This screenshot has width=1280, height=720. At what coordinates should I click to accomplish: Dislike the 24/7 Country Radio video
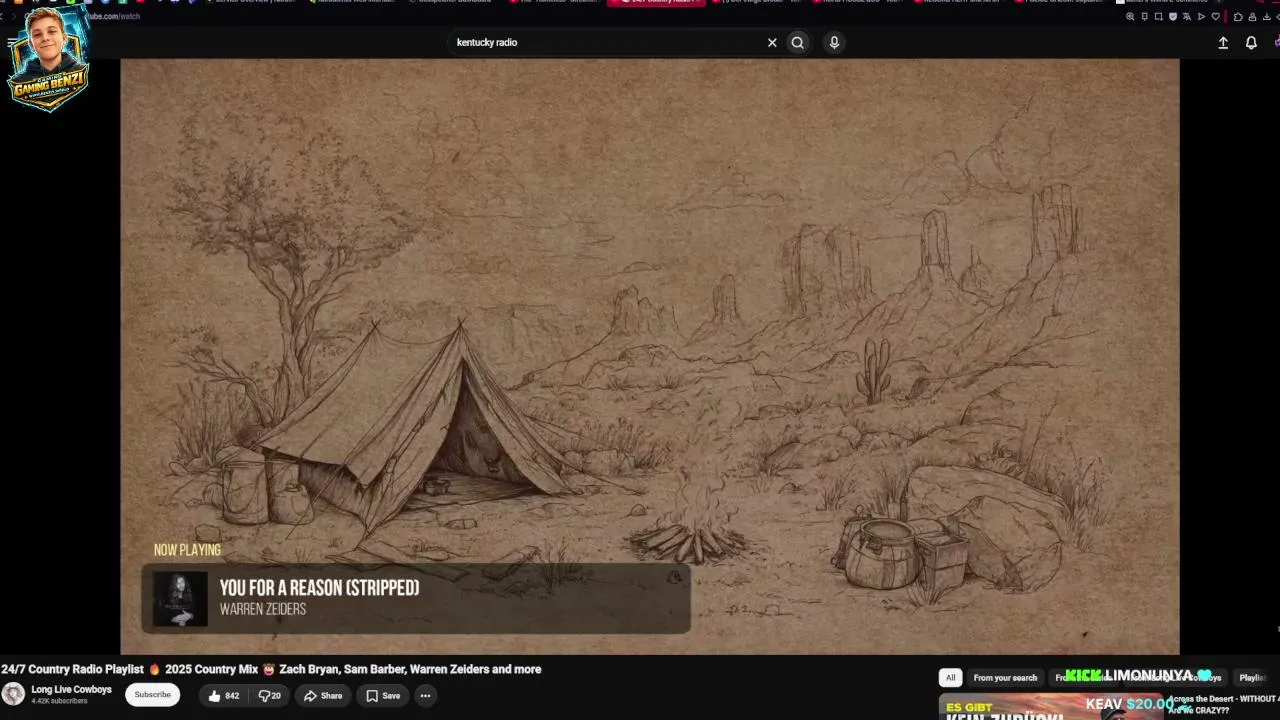(x=270, y=696)
